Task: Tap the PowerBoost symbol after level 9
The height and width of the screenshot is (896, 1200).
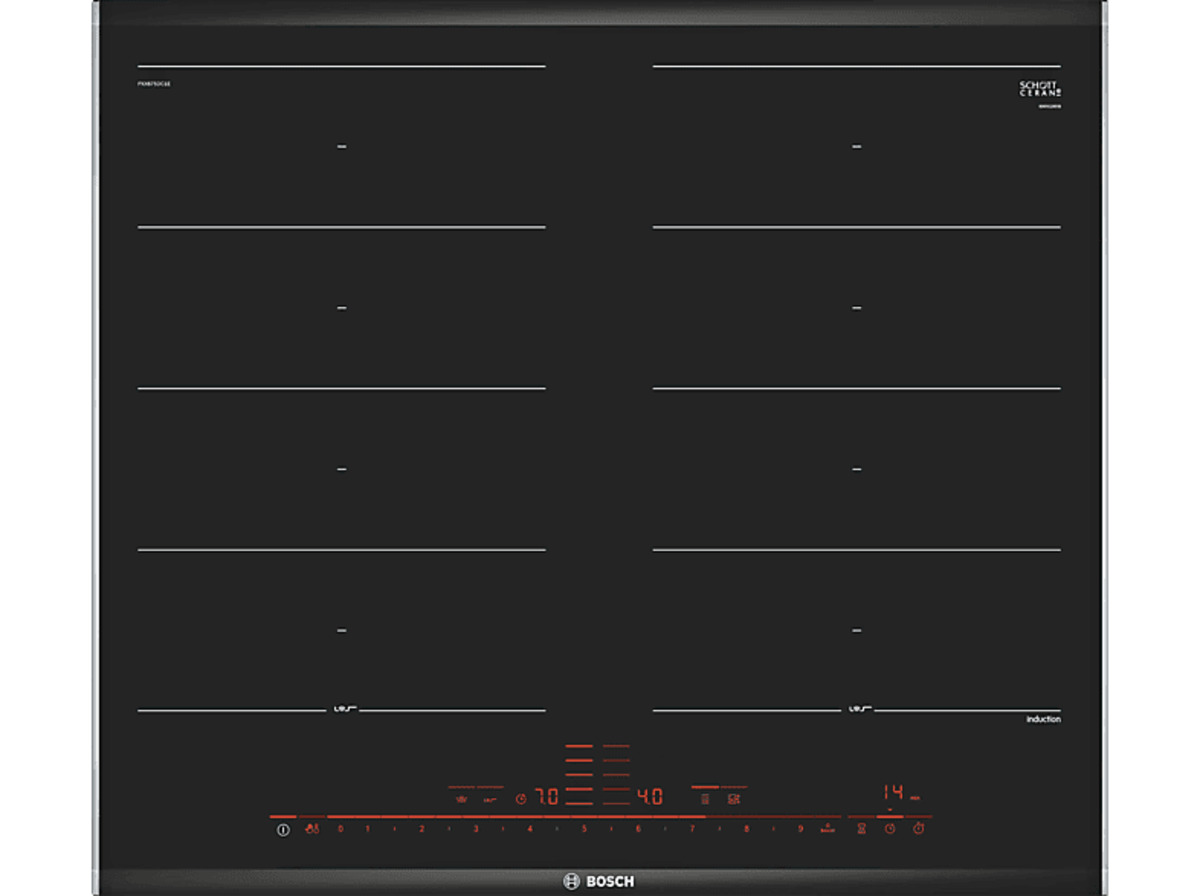Action: [827, 829]
